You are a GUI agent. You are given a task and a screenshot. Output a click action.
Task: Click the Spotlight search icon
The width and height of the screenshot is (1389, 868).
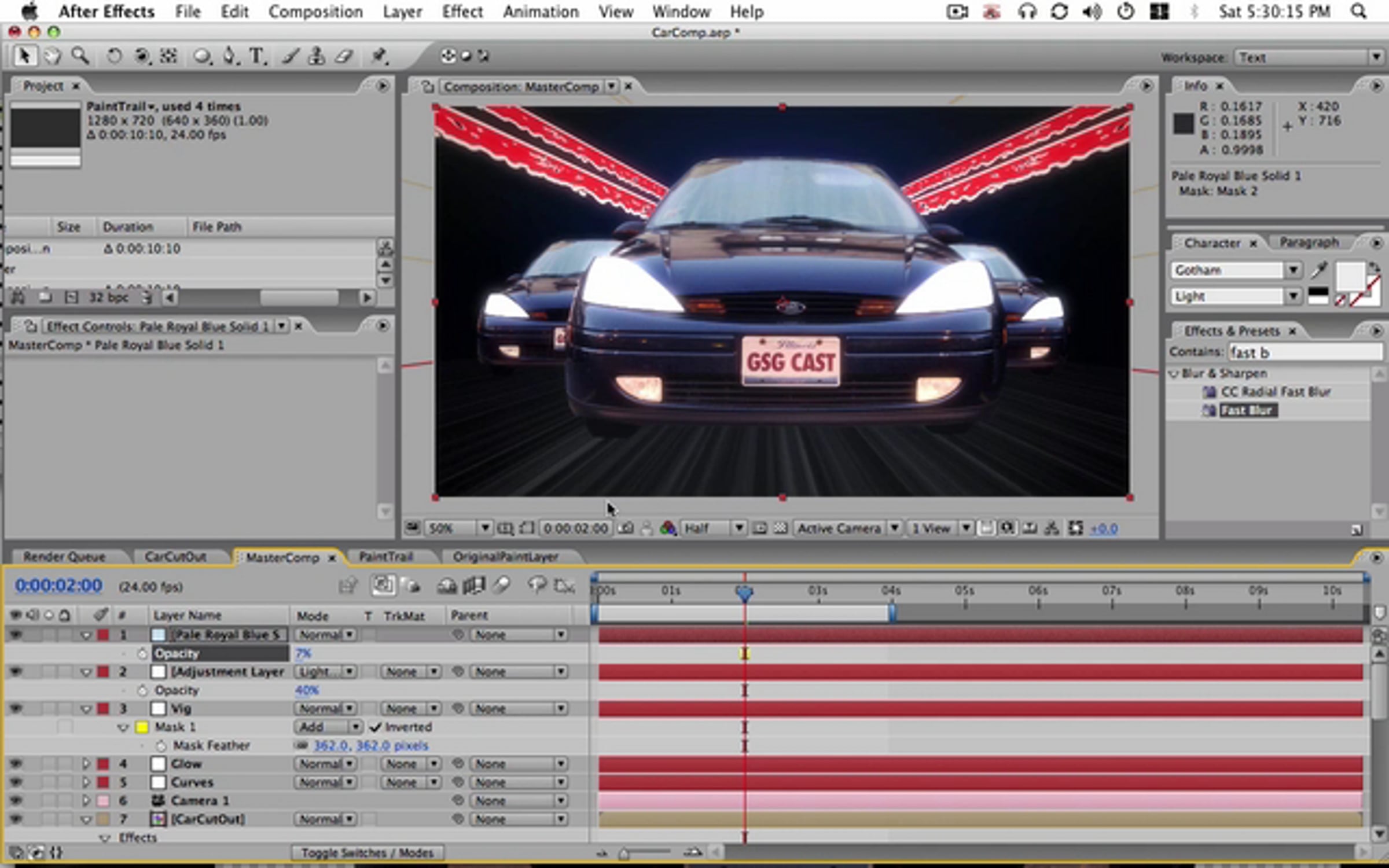1358,12
